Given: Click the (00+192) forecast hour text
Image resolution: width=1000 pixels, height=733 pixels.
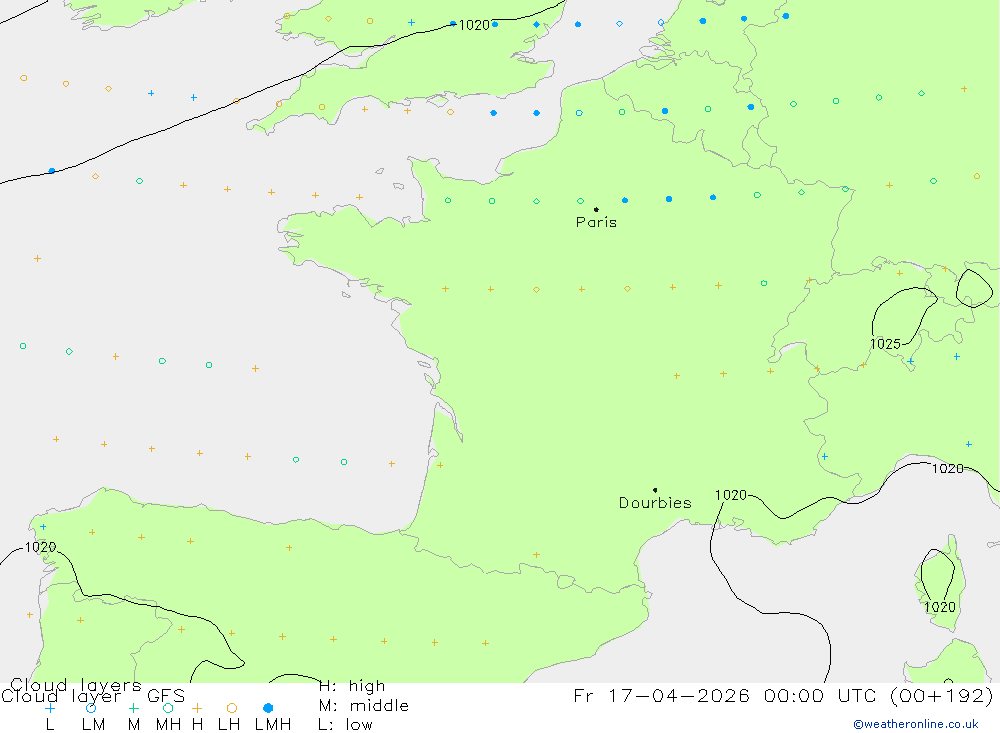Looking at the screenshot, I should [941, 695].
